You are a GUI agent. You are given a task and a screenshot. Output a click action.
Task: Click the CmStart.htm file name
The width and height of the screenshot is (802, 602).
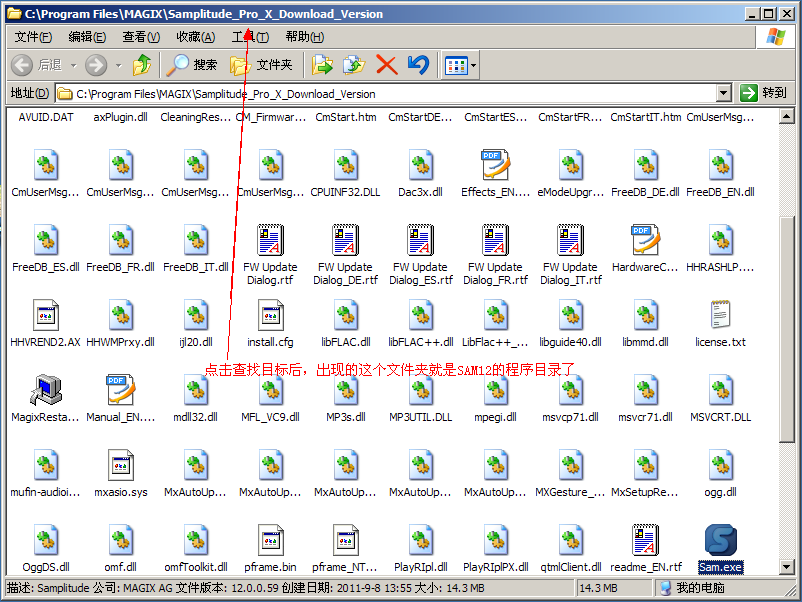click(345, 117)
